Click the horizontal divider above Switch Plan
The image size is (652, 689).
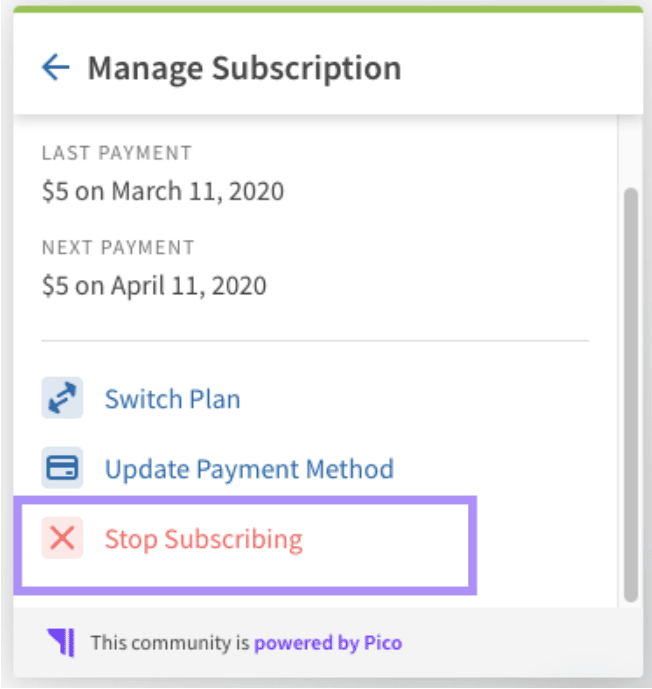(315, 341)
